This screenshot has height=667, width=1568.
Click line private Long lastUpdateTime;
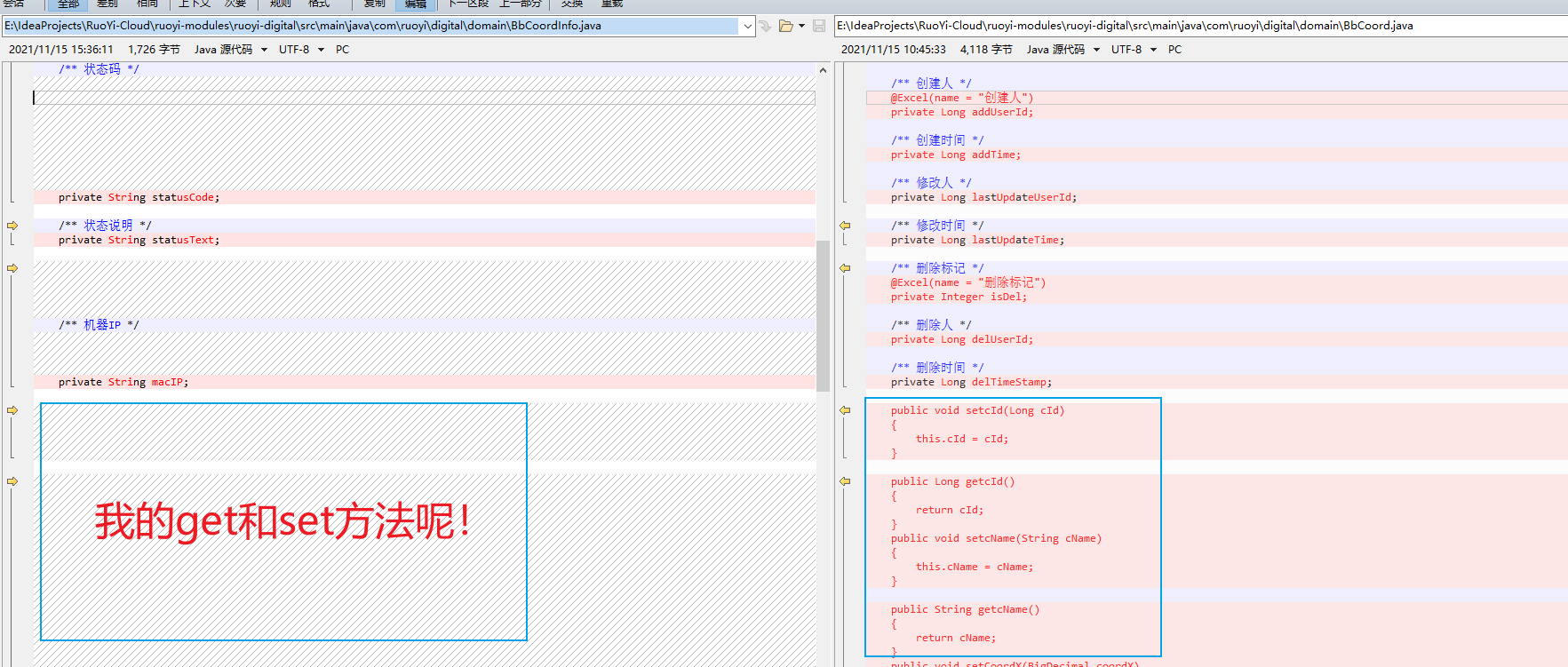[977, 240]
